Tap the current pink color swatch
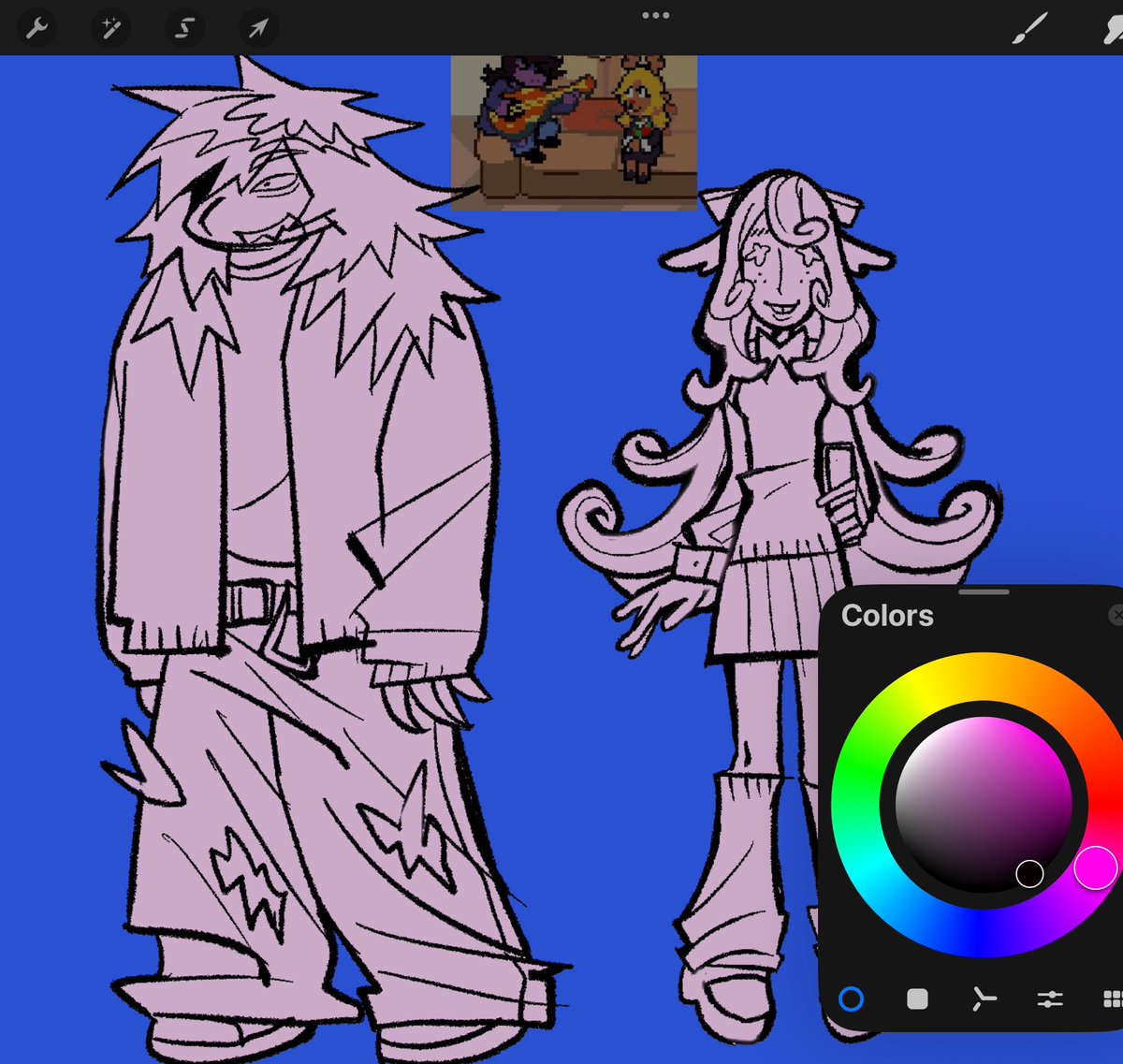Screen dimensions: 1123x1064 pyautogui.click(x=1097, y=868)
